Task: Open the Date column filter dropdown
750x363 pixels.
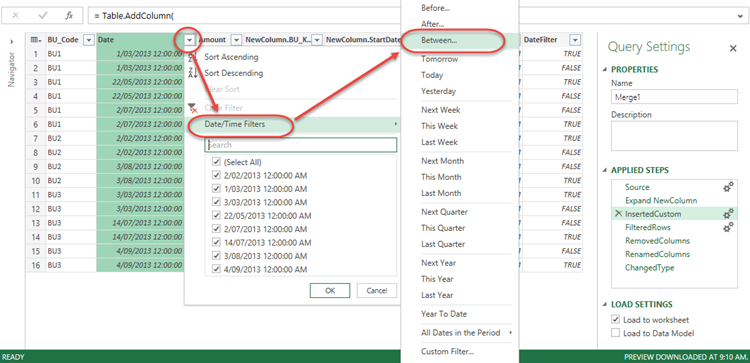Action: tap(190, 40)
